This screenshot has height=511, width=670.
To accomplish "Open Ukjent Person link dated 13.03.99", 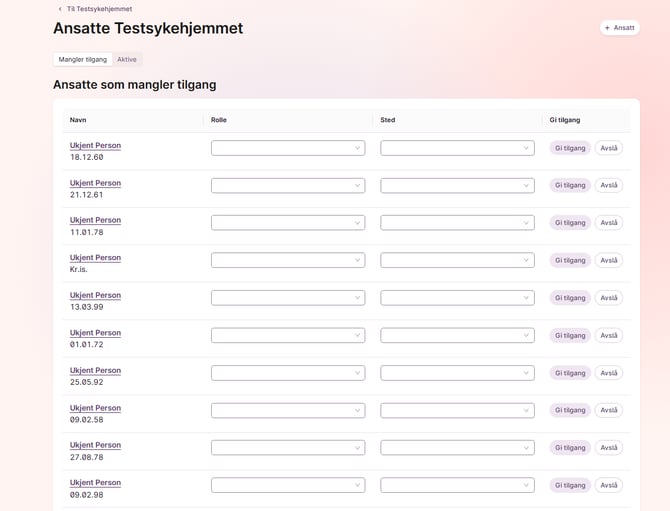I will click(95, 295).
